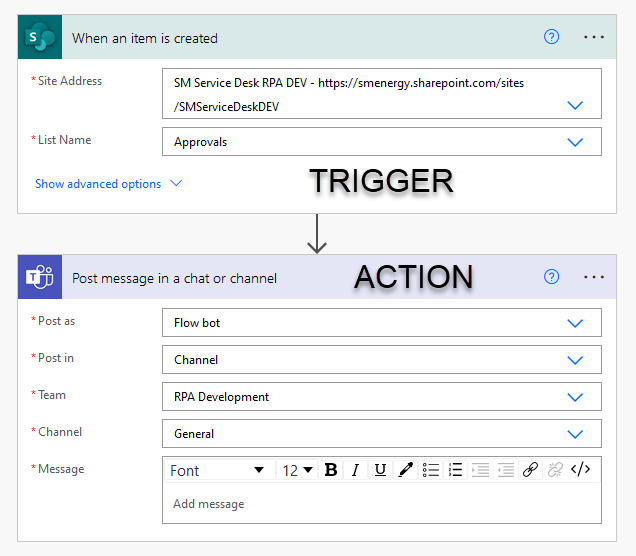Open help for the SharePoint trigger
Image resolution: width=636 pixels, height=556 pixels.
[551, 37]
